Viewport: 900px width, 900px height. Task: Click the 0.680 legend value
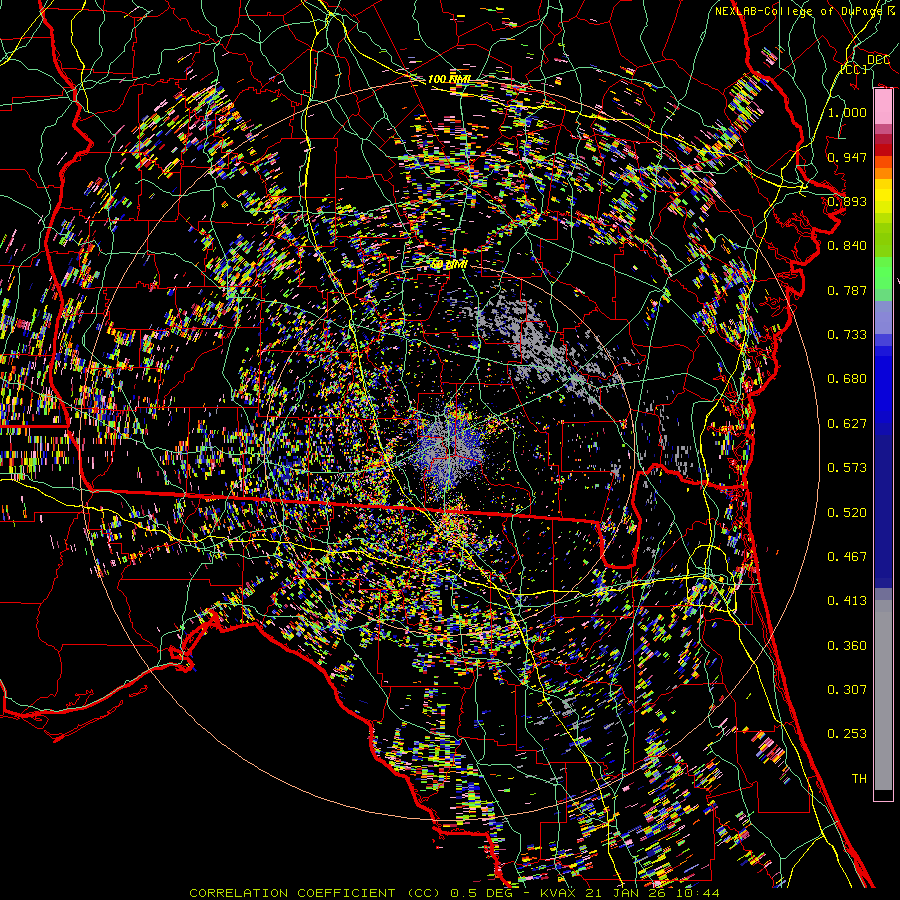click(x=847, y=379)
